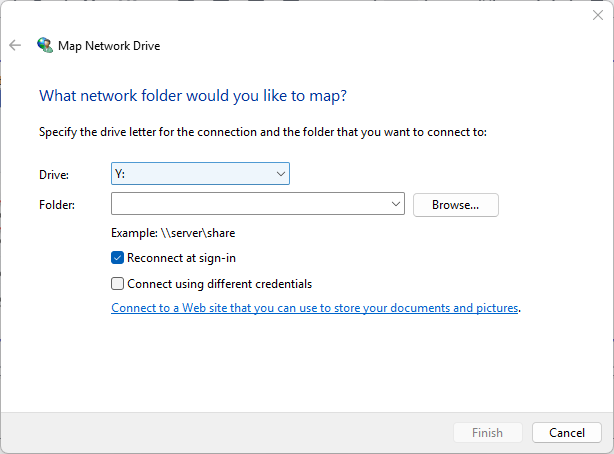
Task: Open the Drive letter combo box showing Y:
Action: tap(200, 174)
